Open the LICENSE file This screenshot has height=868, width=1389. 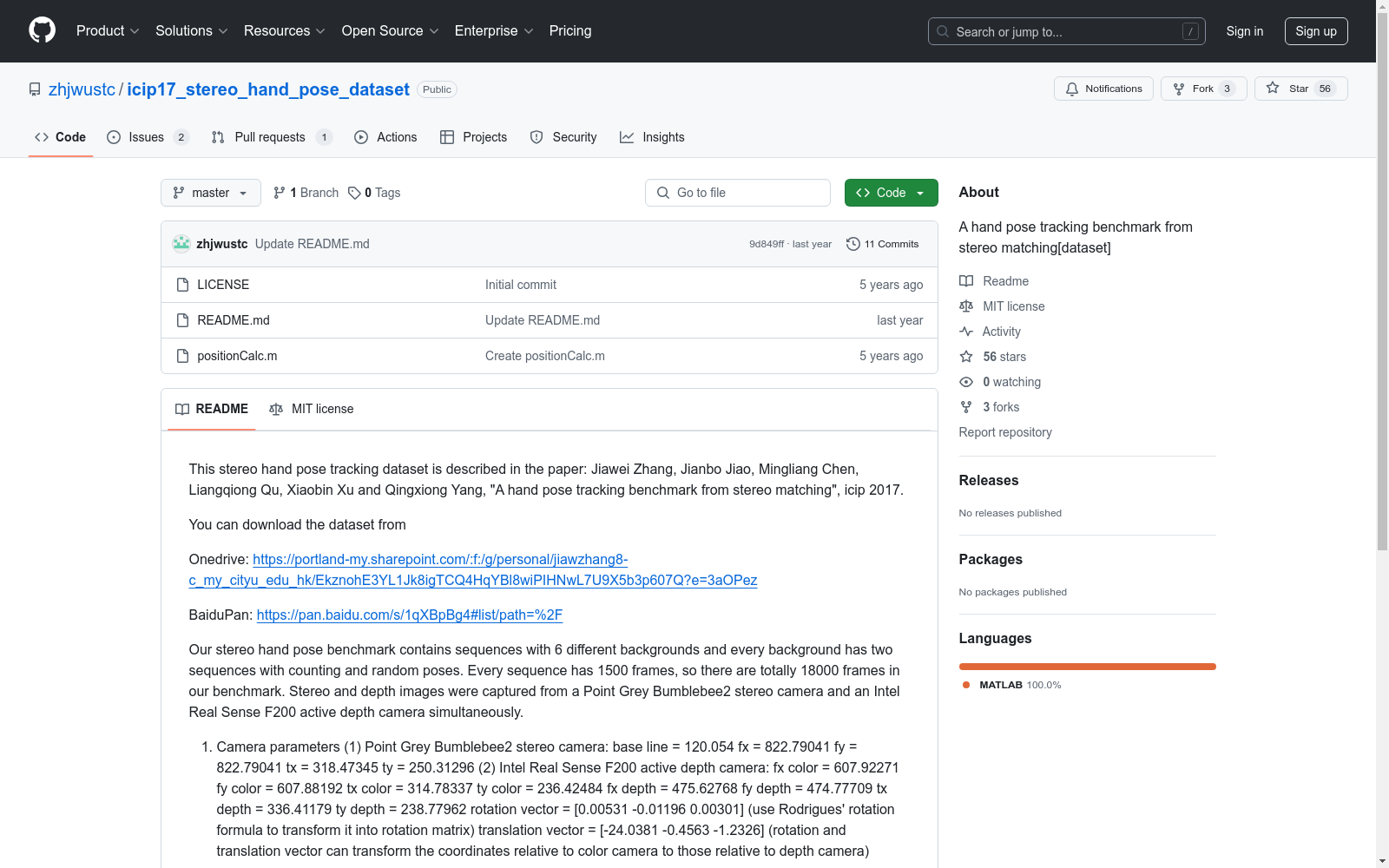pos(223,285)
